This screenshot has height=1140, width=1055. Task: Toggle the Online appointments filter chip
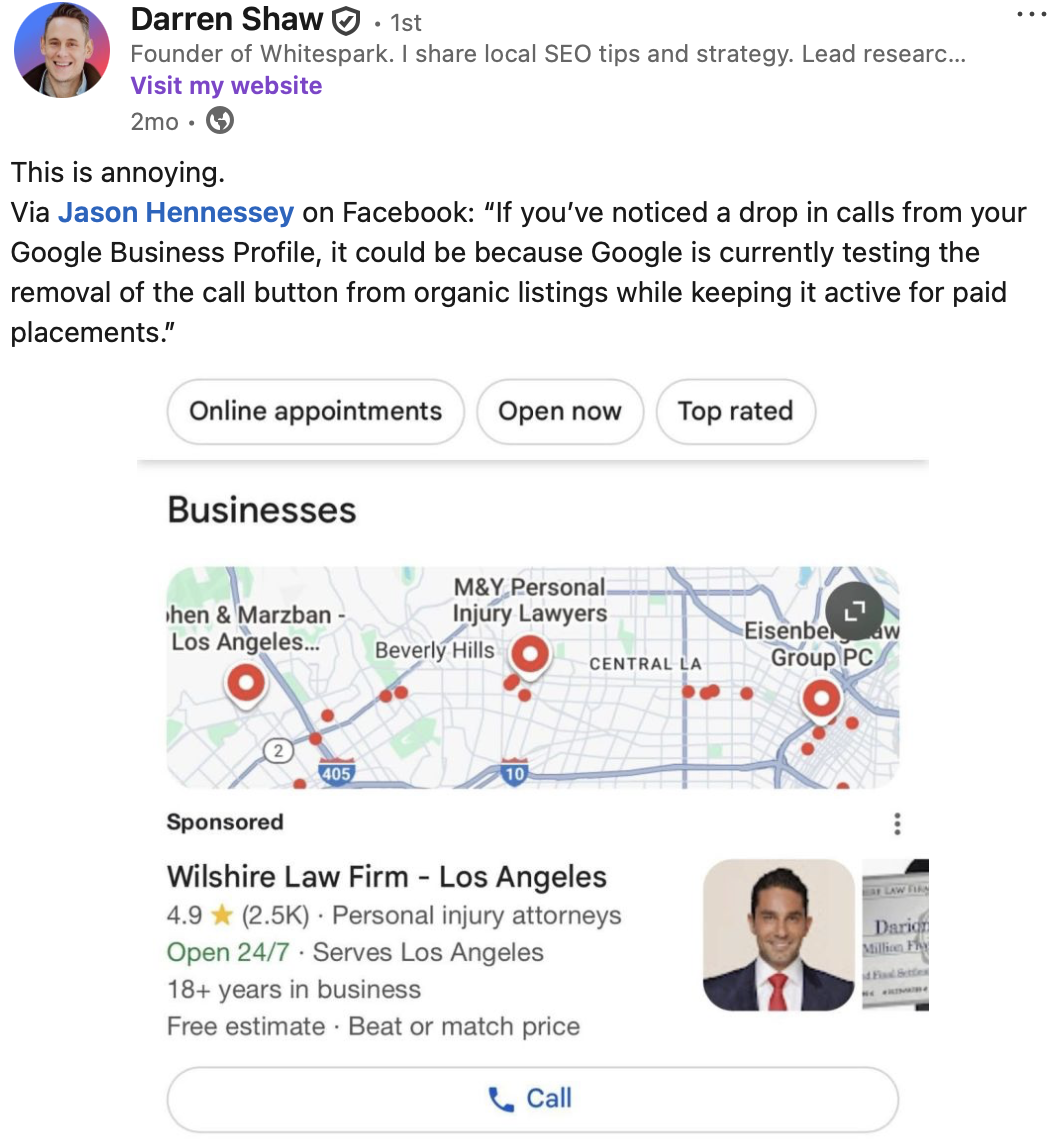click(315, 411)
